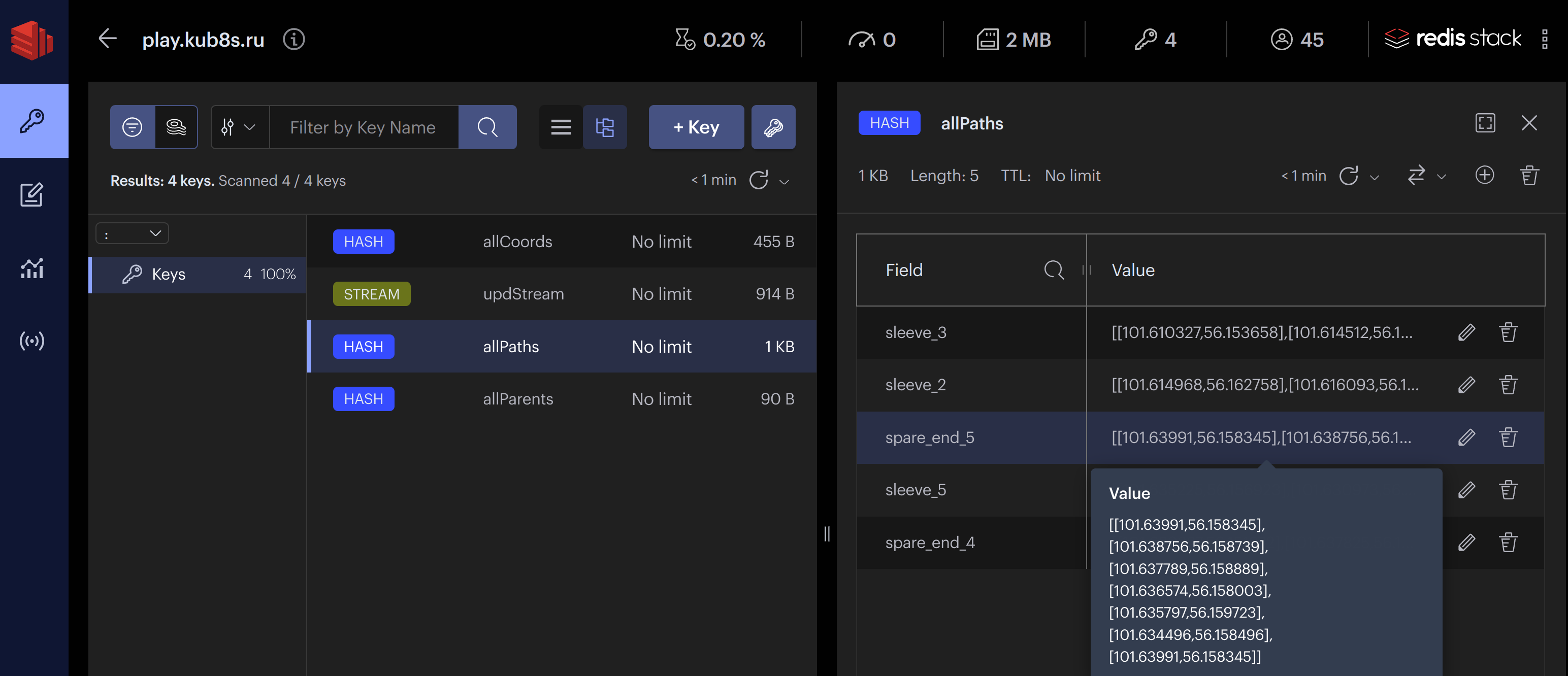Open the allCoords hash key
Viewport: 1568px width, 676px height.
click(561, 241)
